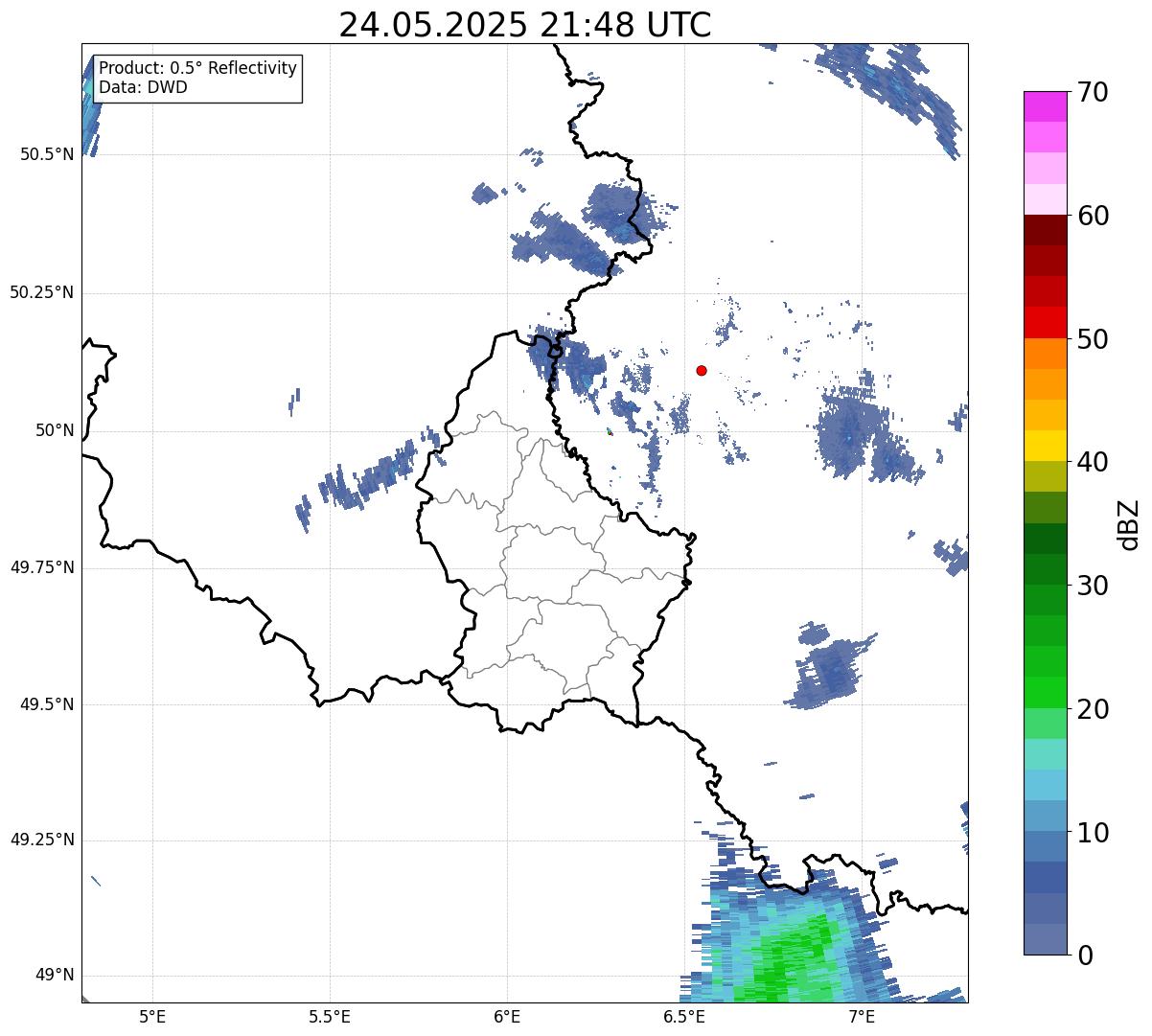Click the 50.25°N latitude label
Image resolution: width=1152 pixels, height=1036 pixels.
[42, 292]
